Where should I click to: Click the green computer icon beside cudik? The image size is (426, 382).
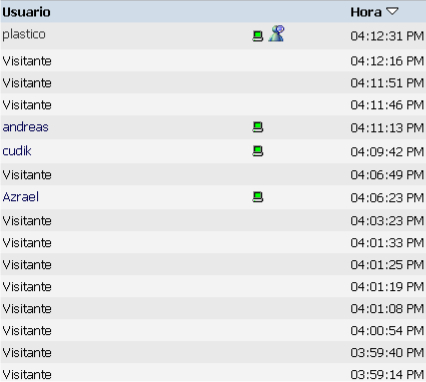point(258,151)
